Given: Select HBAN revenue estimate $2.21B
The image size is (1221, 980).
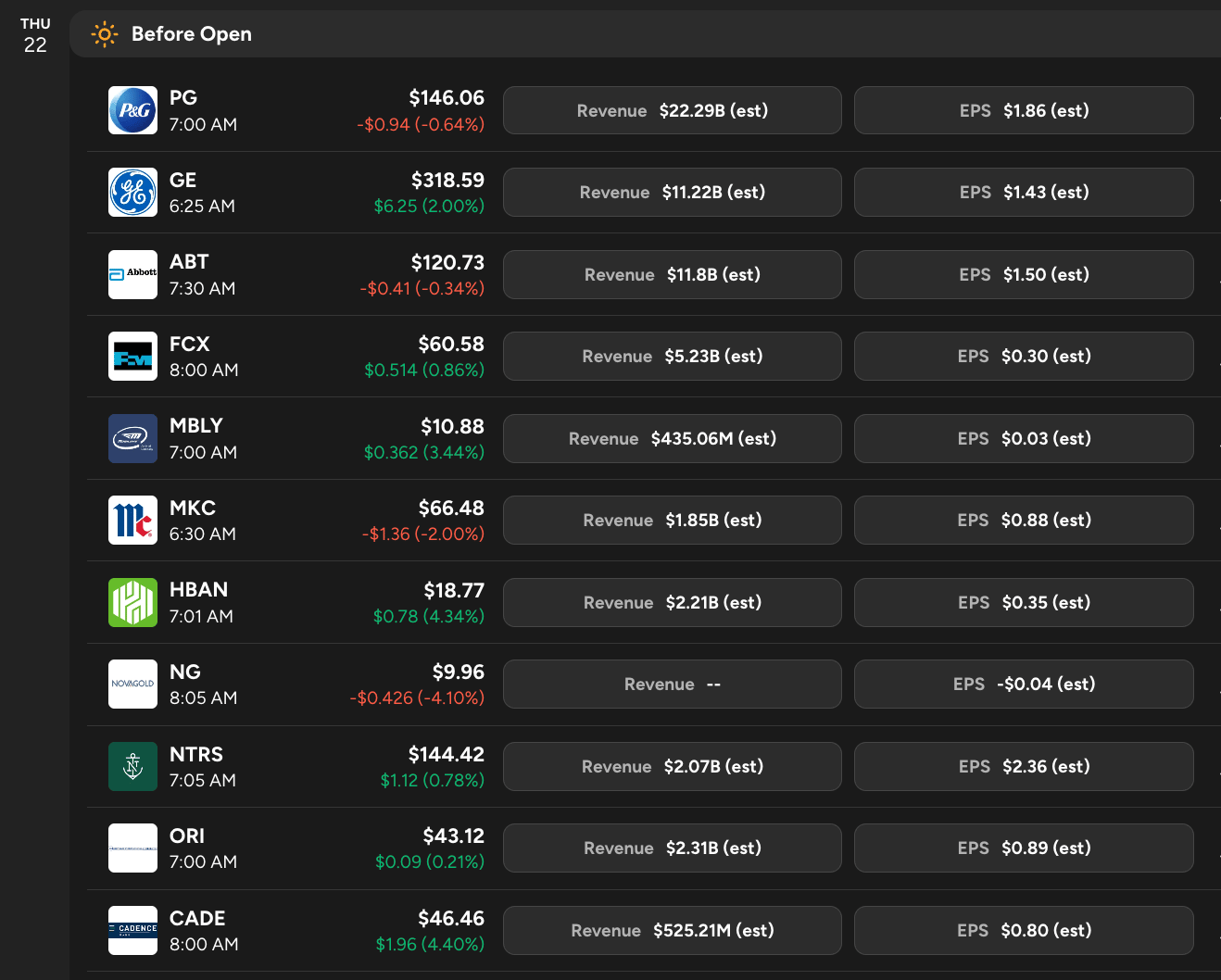Looking at the screenshot, I should pos(673,602).
